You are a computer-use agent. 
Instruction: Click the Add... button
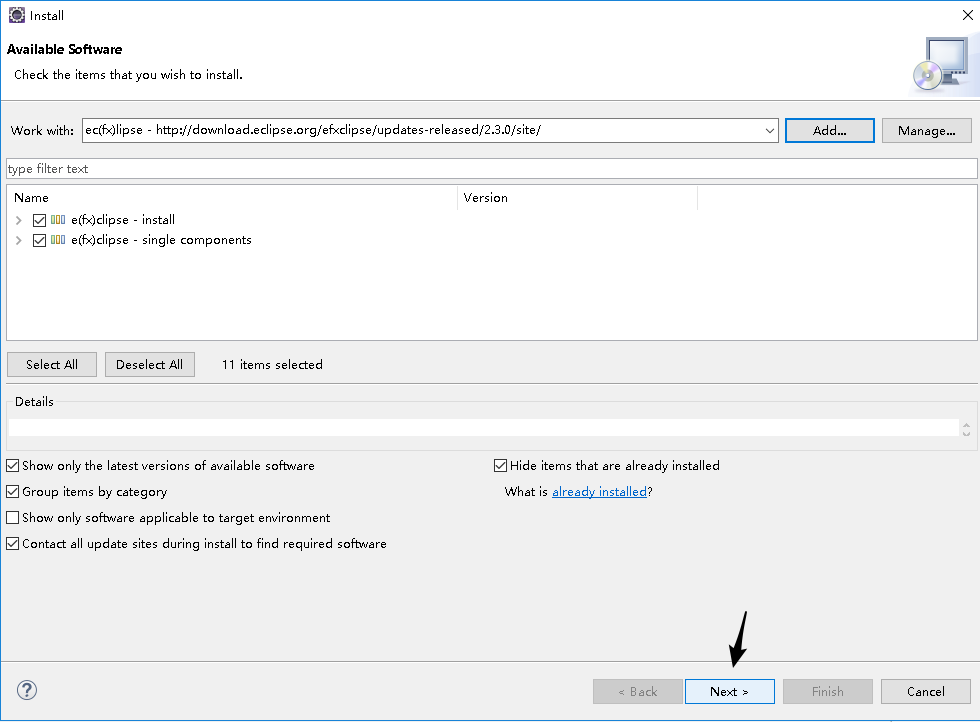pos(829,131)
